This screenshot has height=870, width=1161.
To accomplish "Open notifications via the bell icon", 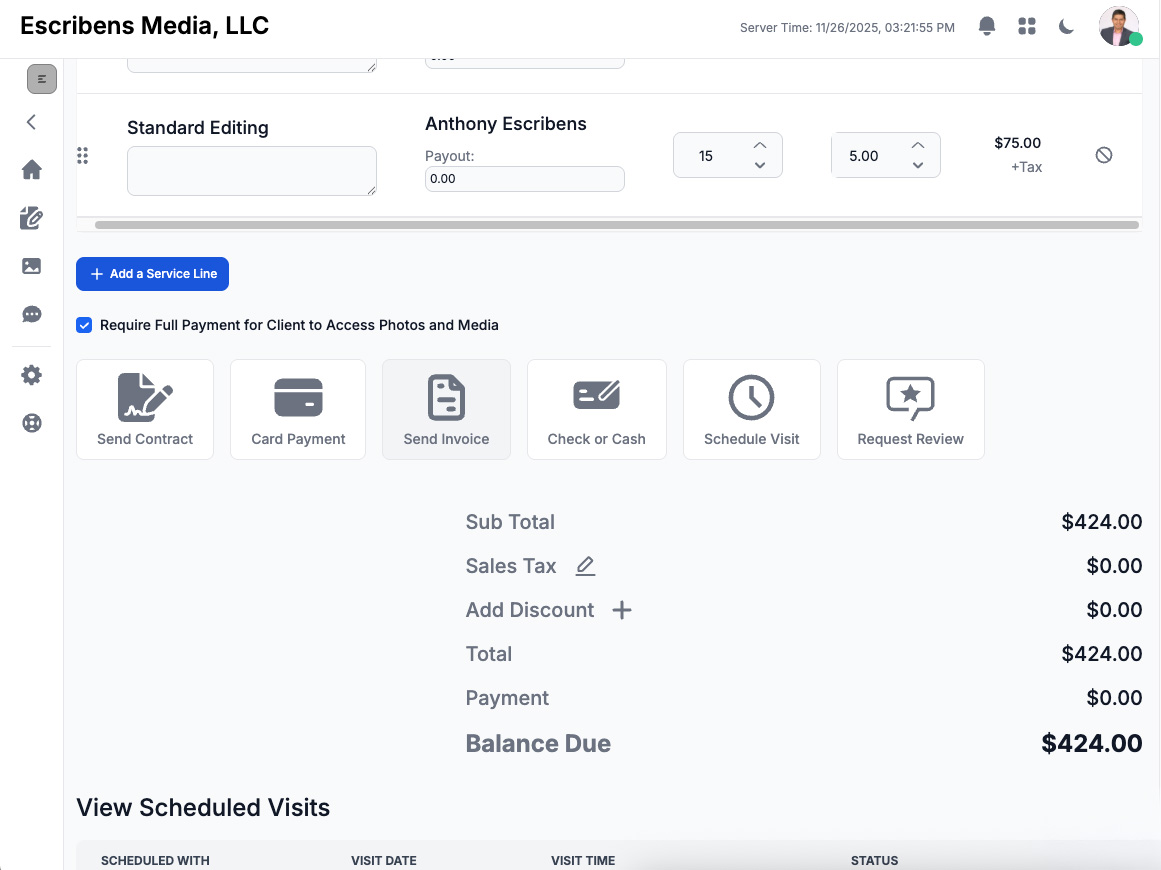I will (987, 26).
